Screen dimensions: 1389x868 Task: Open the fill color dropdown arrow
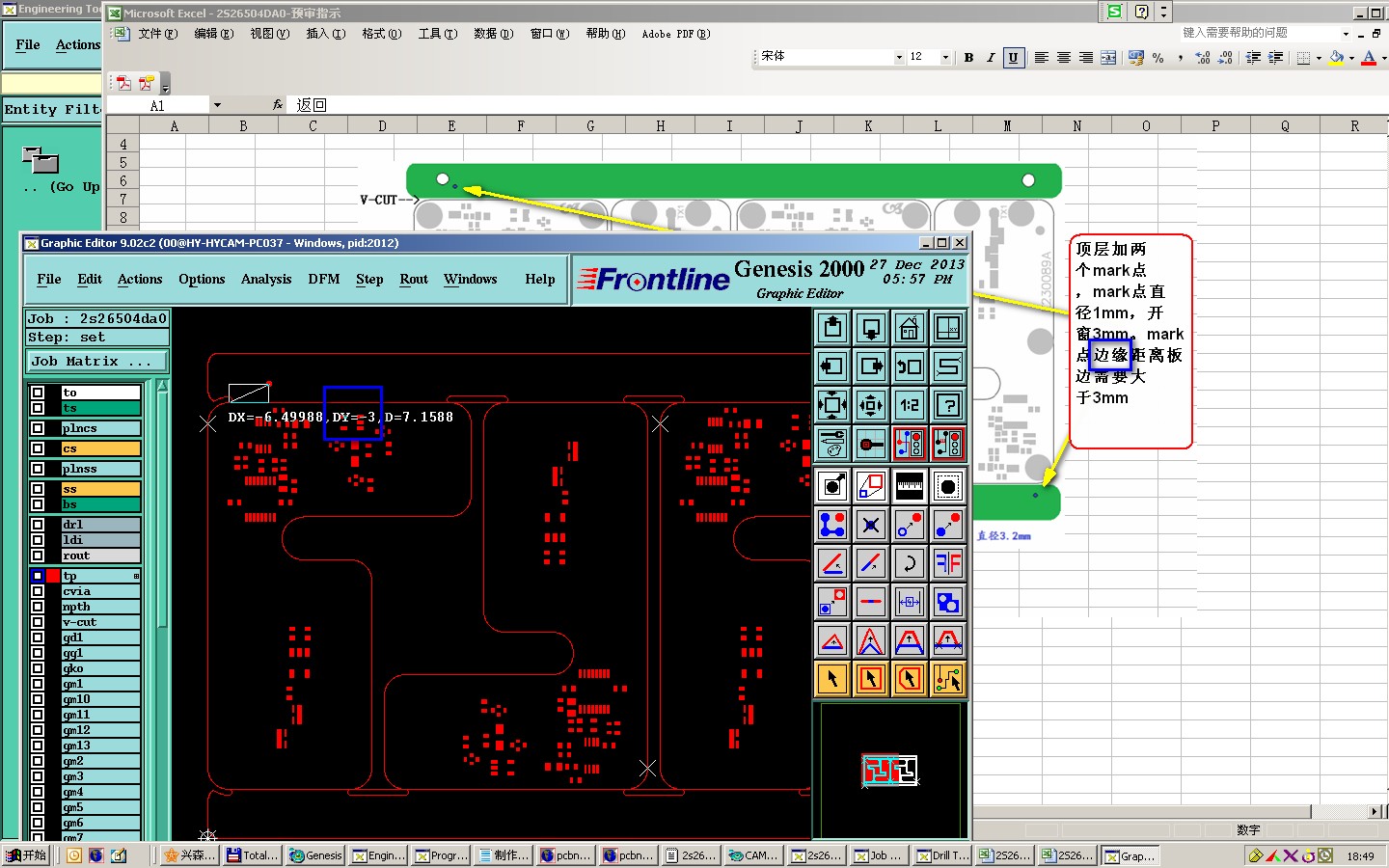coord(1351,59)
